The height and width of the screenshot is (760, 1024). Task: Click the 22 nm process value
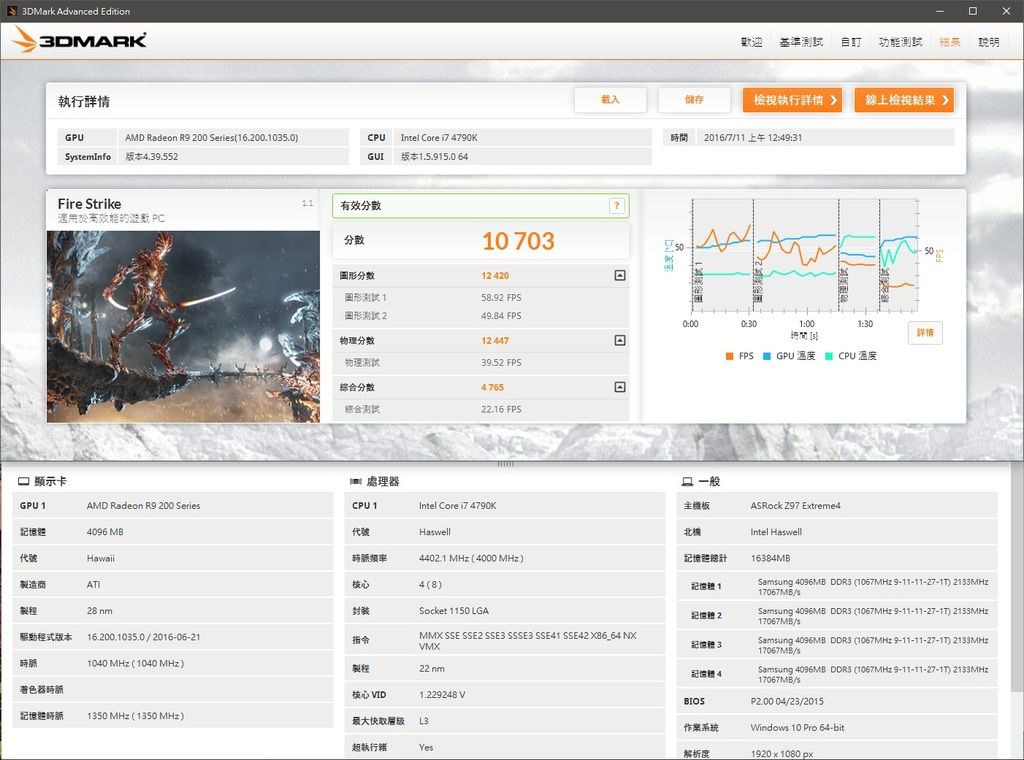pos(432,669)
